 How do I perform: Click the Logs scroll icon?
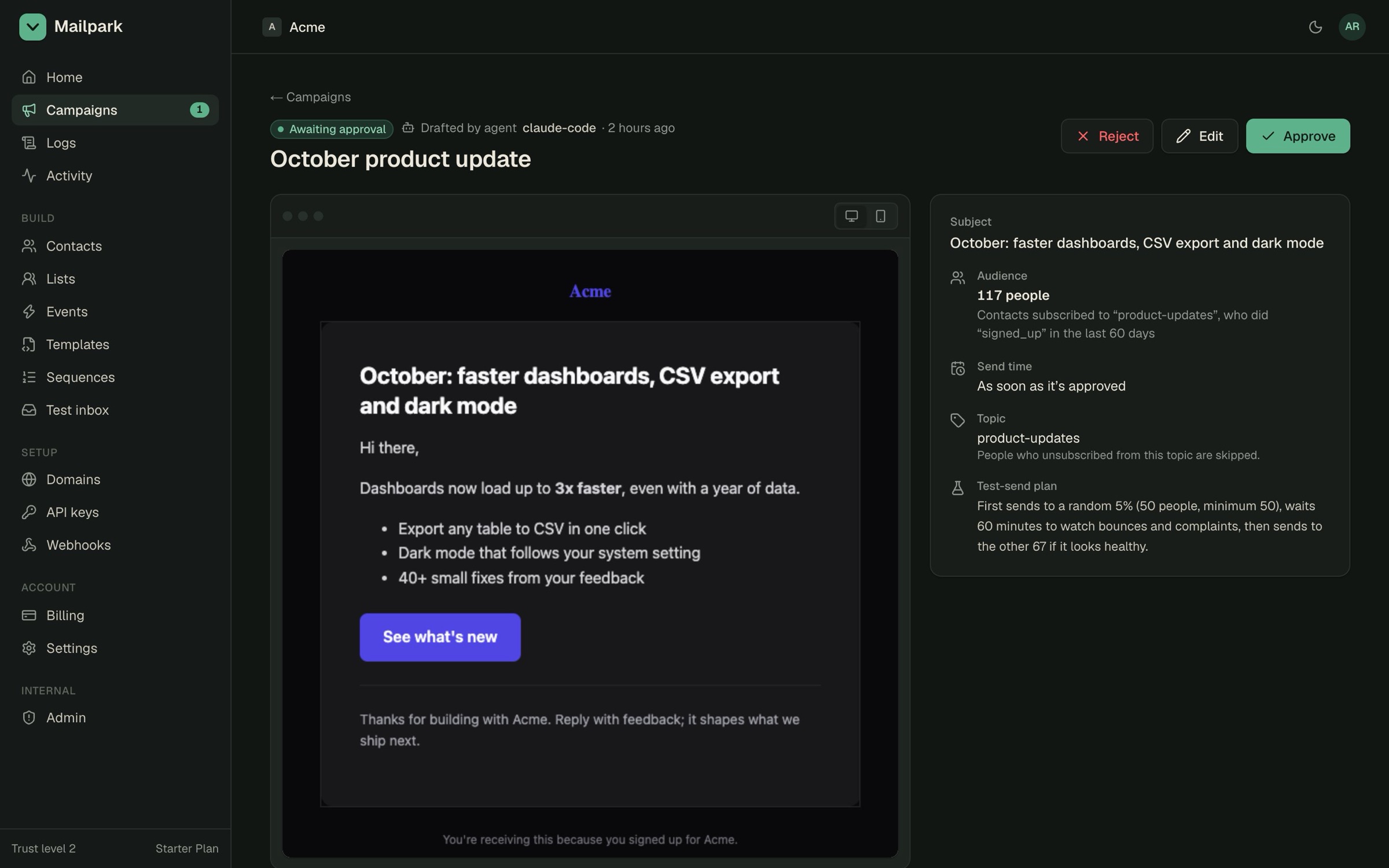(x=29, y=143)
